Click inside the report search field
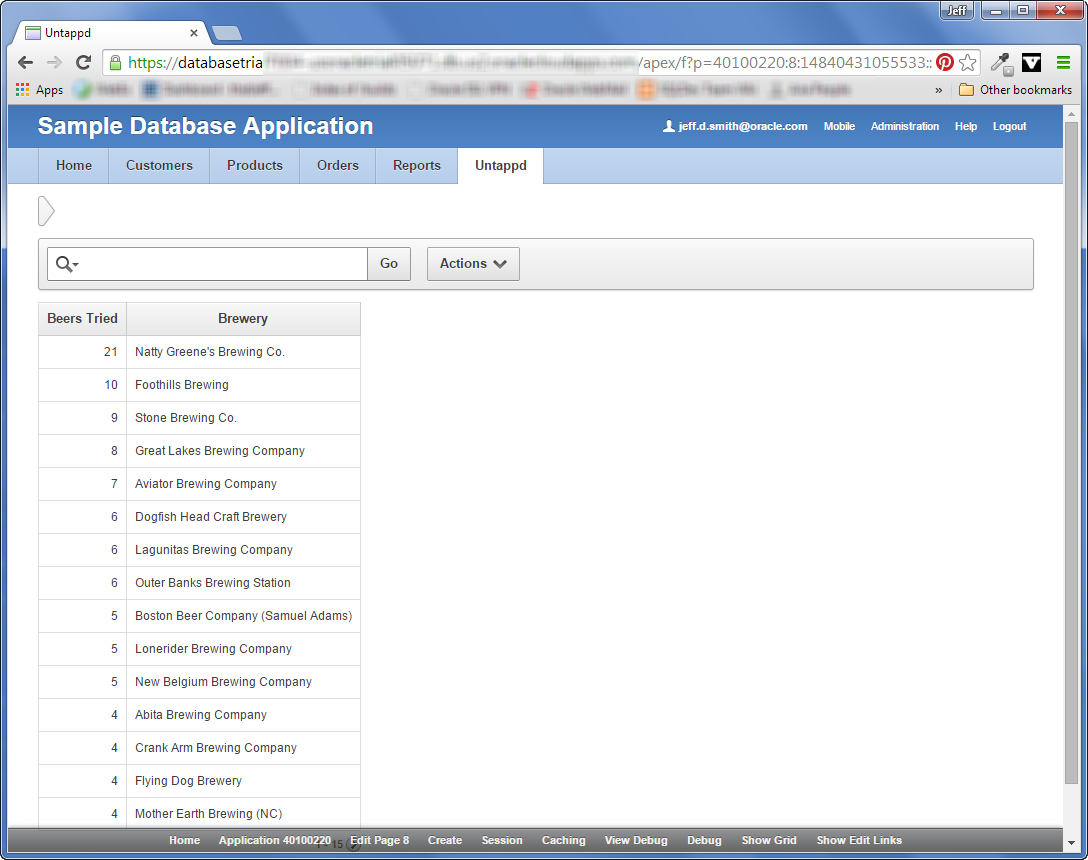This screenshot has height=860, width=1088. coord(223,264)
